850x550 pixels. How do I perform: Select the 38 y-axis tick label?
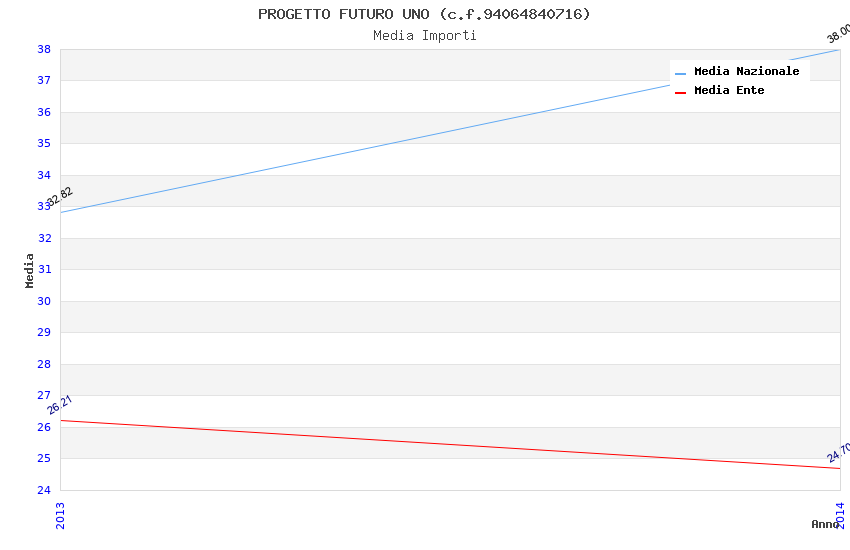(44, 49)
